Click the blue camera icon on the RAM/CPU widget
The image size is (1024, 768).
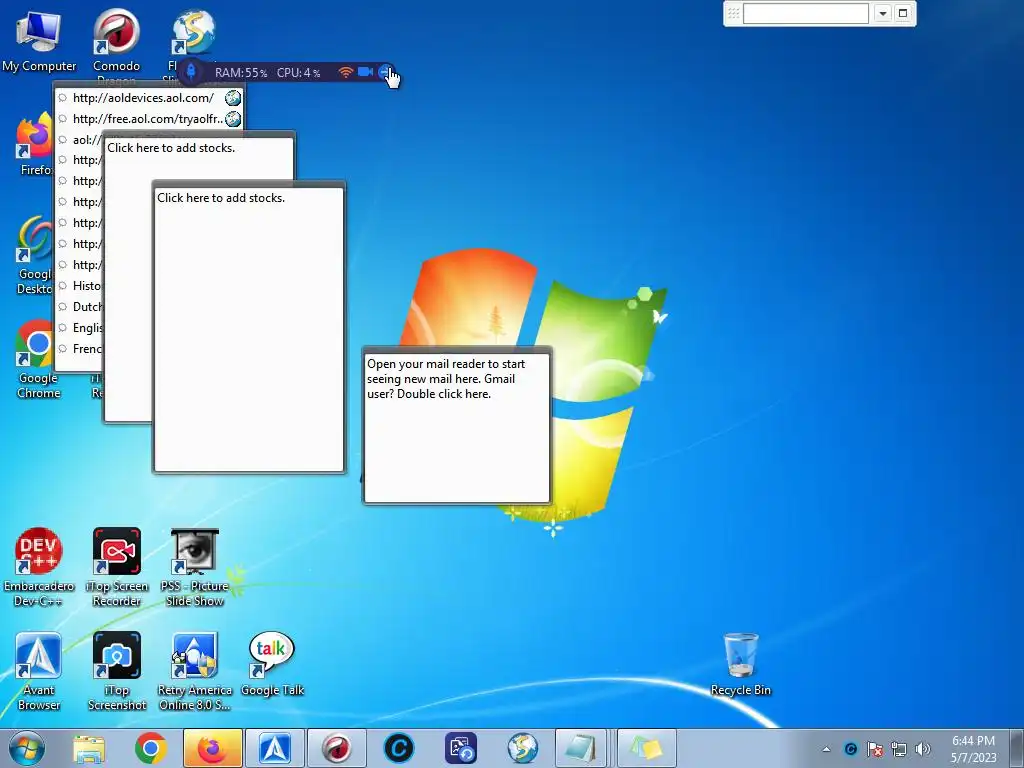(x=365, y=72)
